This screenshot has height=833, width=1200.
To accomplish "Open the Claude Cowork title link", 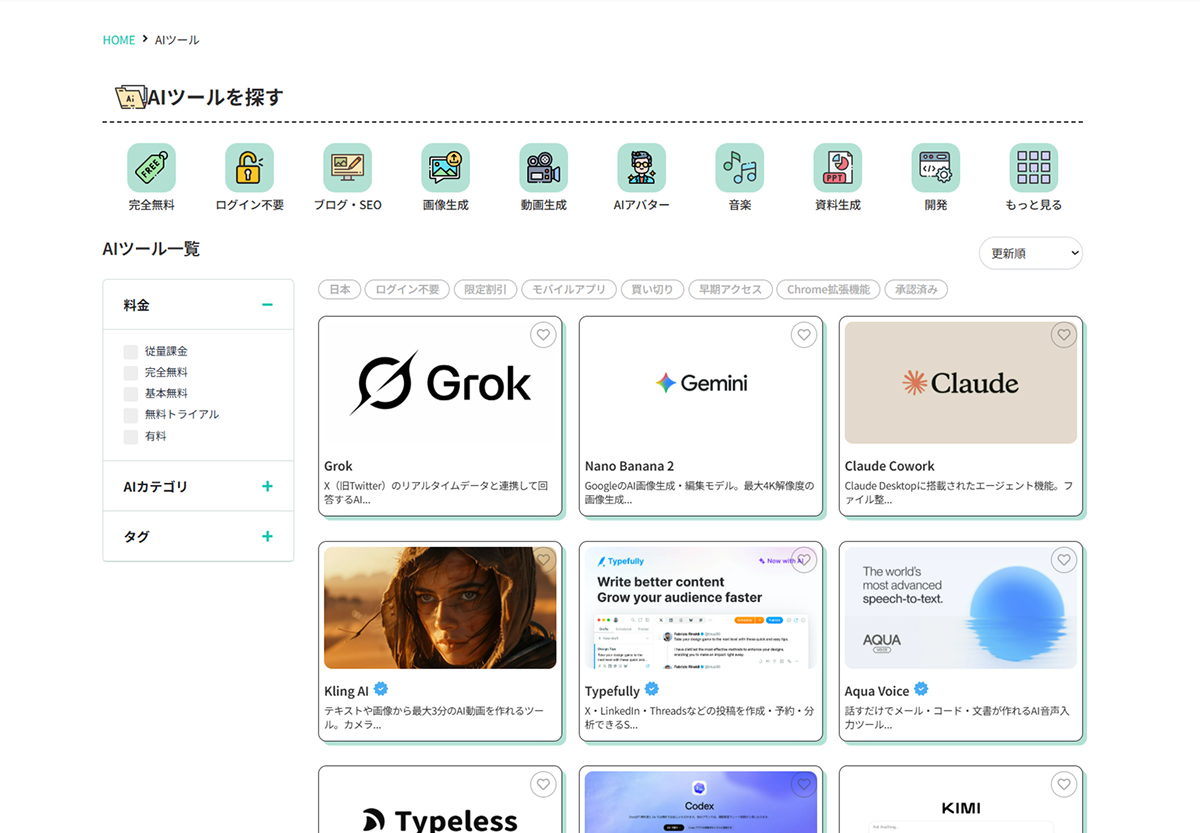I will [890, 466].
